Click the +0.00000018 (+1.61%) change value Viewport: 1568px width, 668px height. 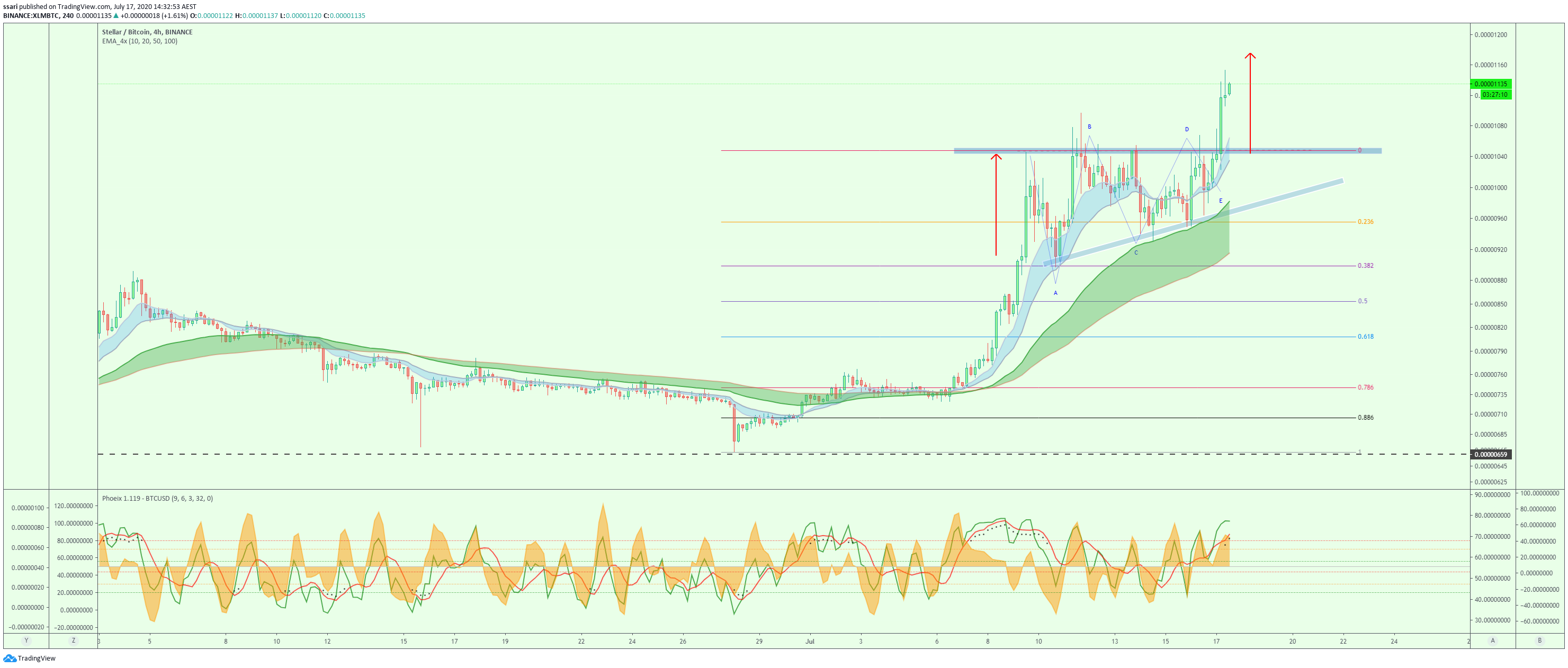(154, 16)
